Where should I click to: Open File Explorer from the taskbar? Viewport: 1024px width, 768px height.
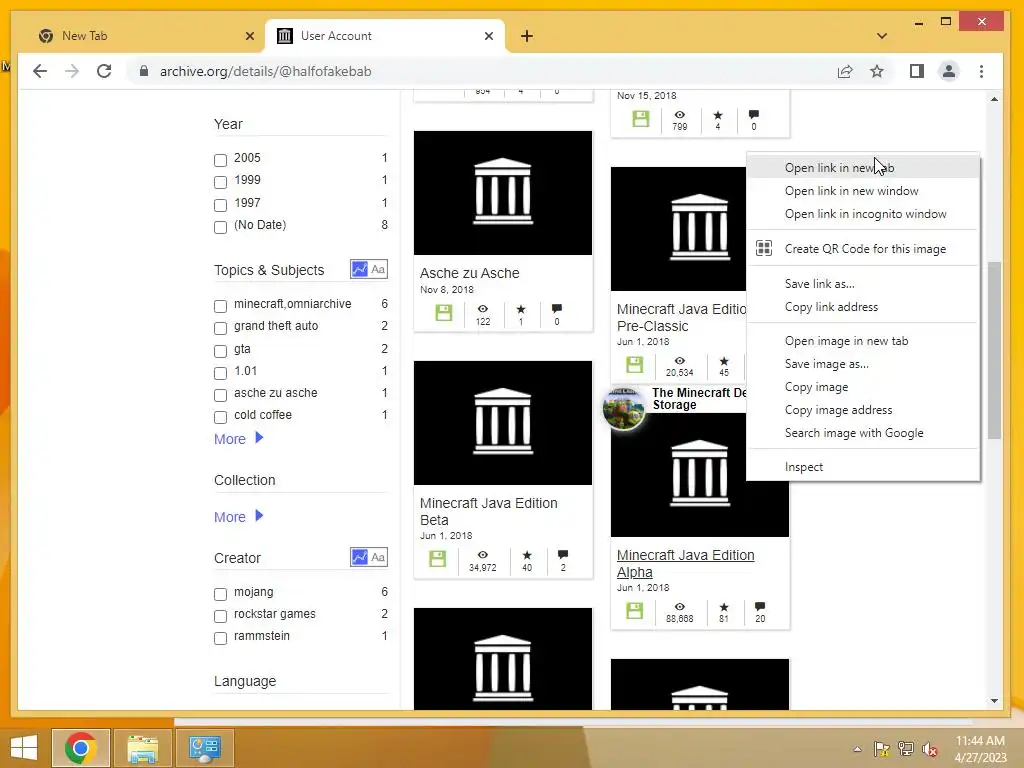[142, 748]
